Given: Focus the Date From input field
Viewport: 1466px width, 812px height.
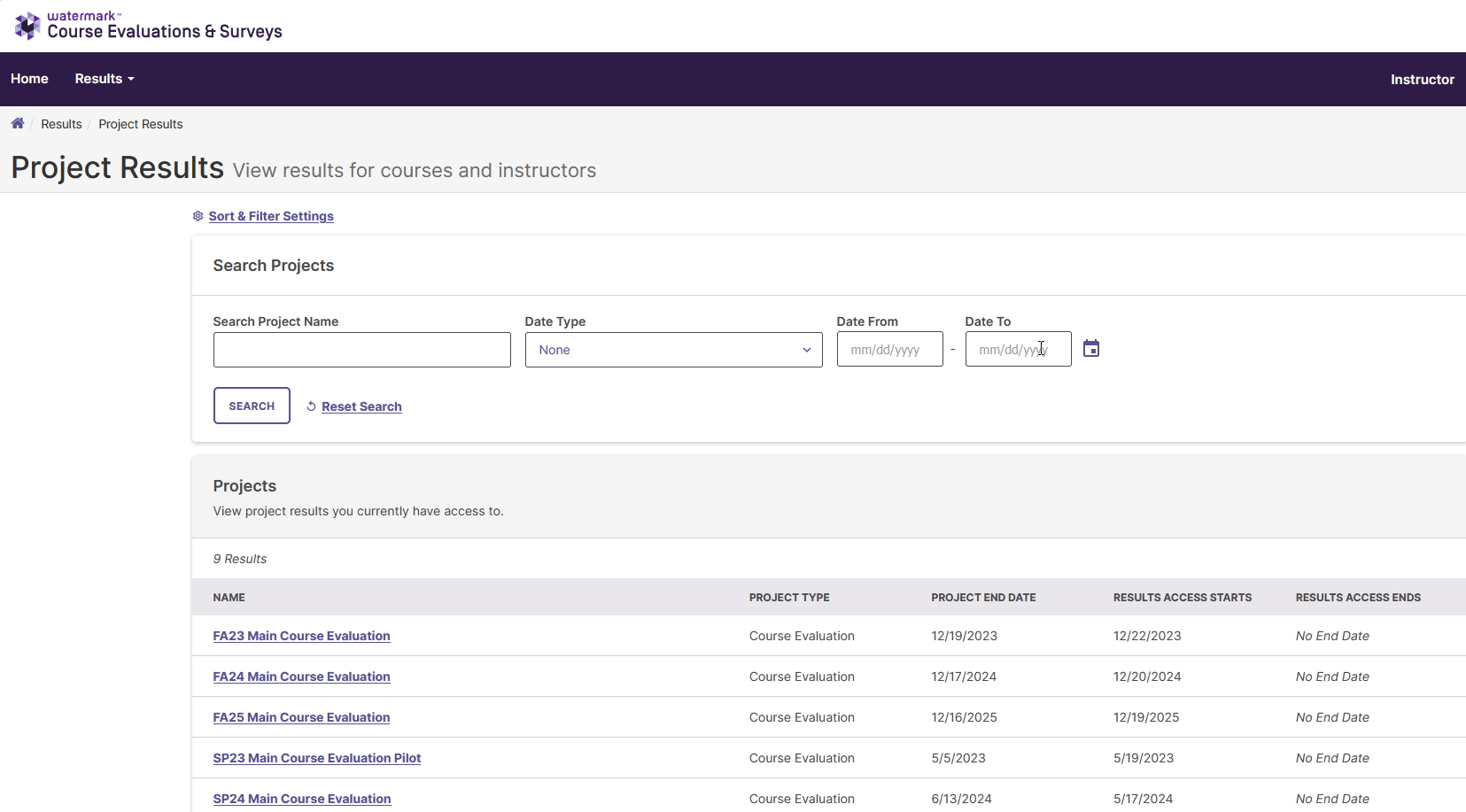Looking at the screenshot, I should (x=889, y=349).
